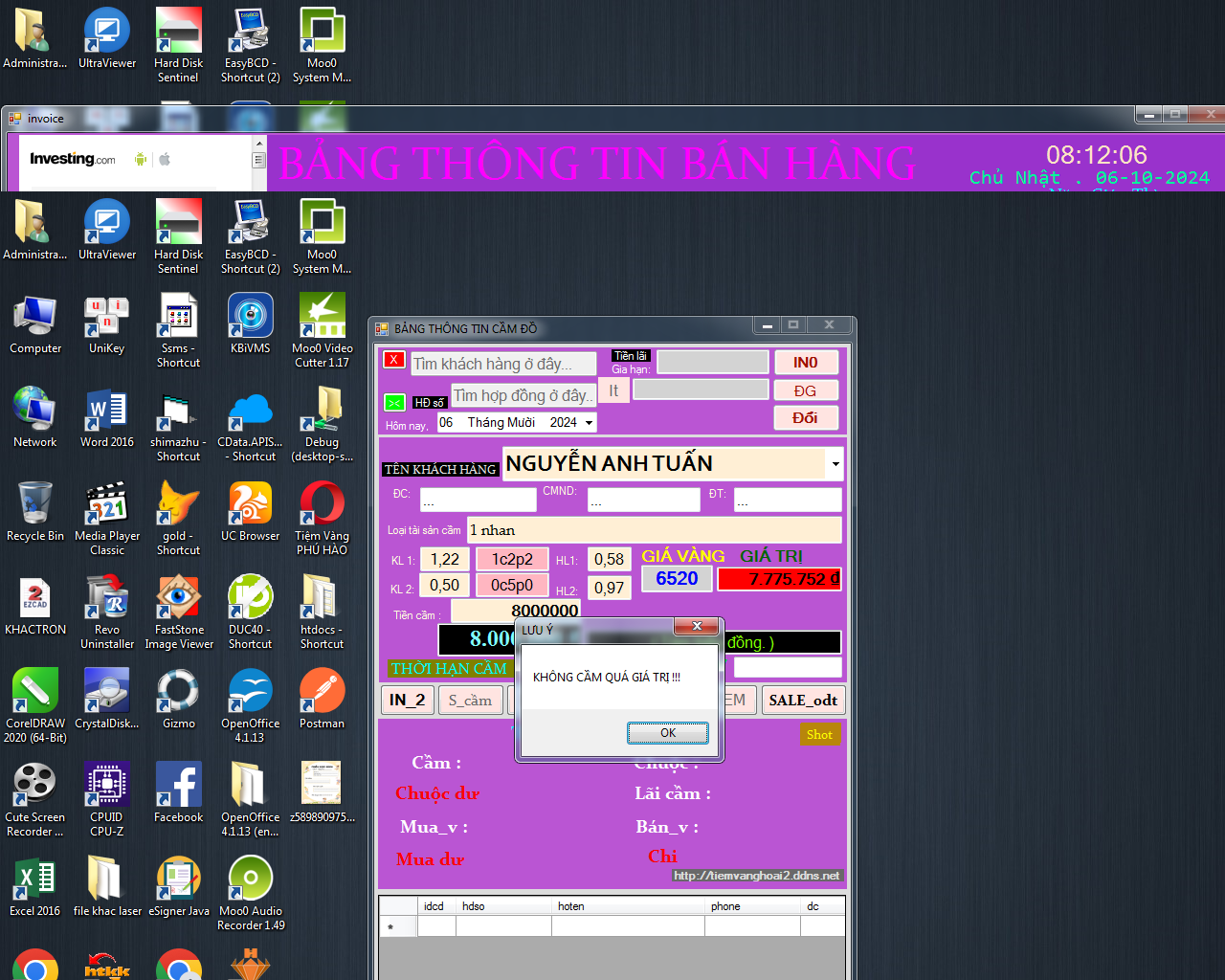1225x980 pixels.
Task: Click the yellow Shot button
Action: [x=819, y=735]
